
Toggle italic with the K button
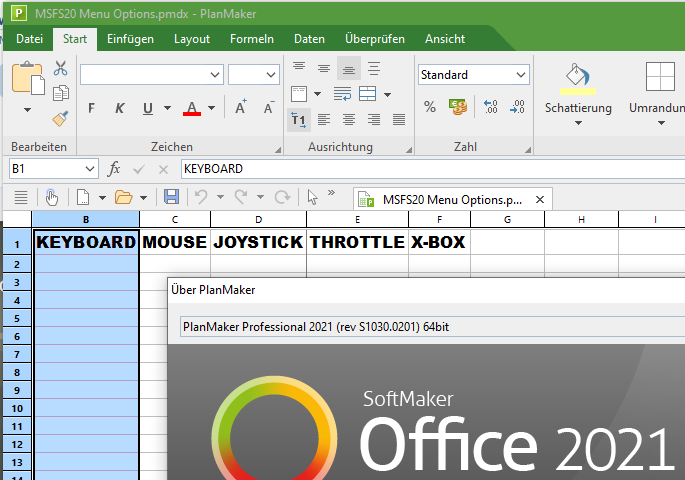tap(119, 108)
